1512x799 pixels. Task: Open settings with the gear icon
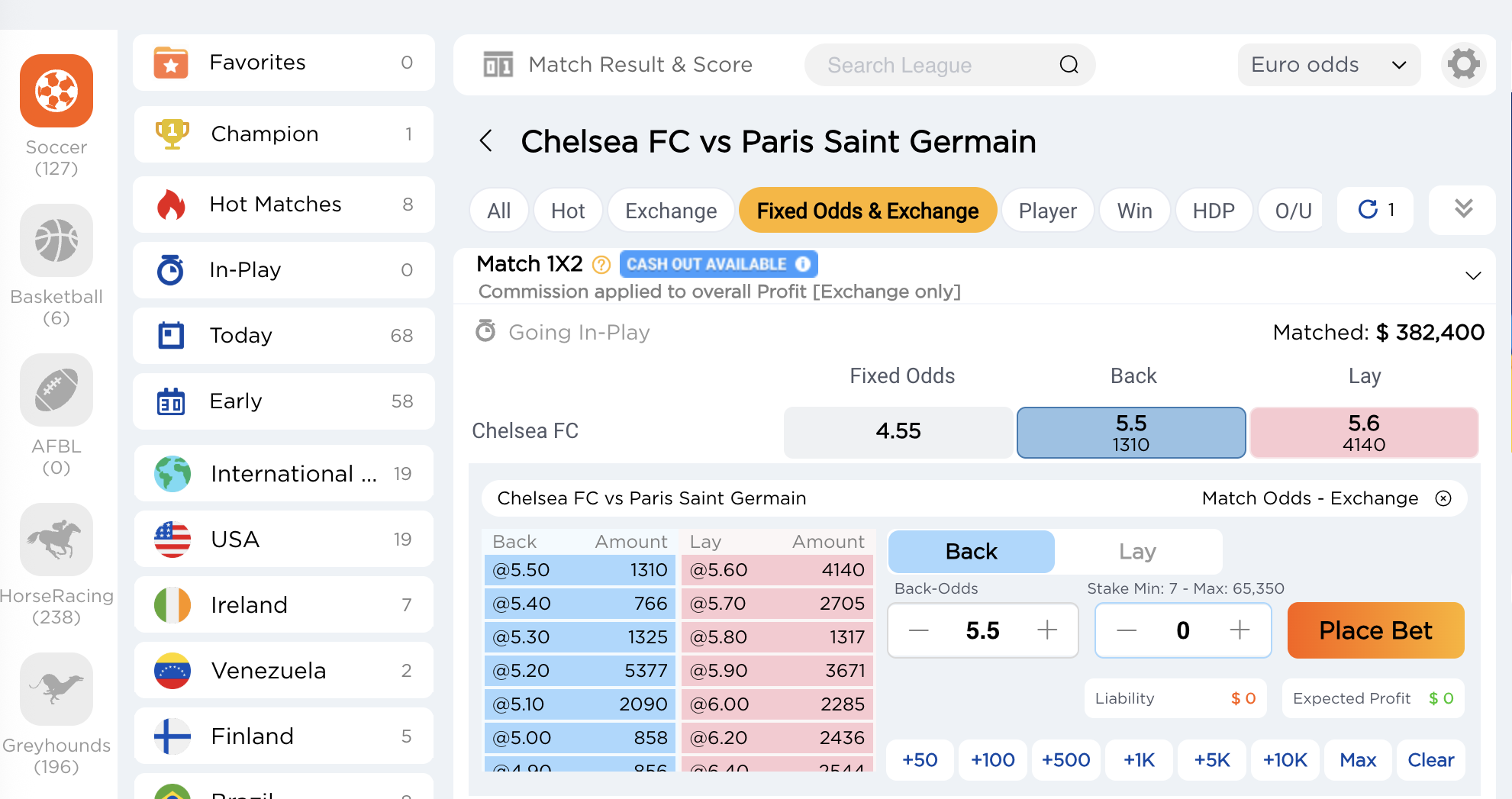pyautogui.click(x=1463, y=64)
